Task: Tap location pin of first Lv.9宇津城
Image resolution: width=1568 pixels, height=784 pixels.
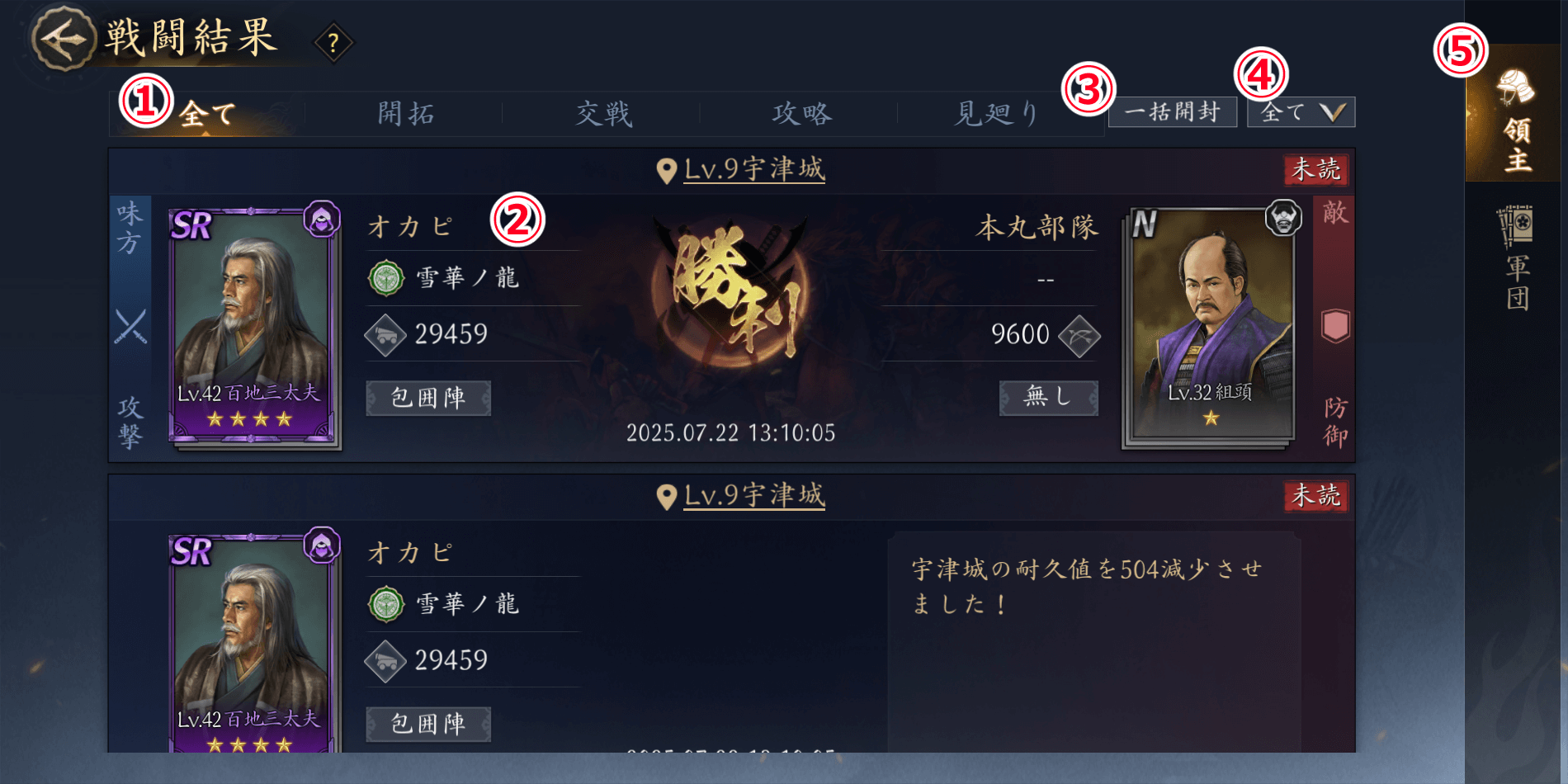Action: click(666, 171)
